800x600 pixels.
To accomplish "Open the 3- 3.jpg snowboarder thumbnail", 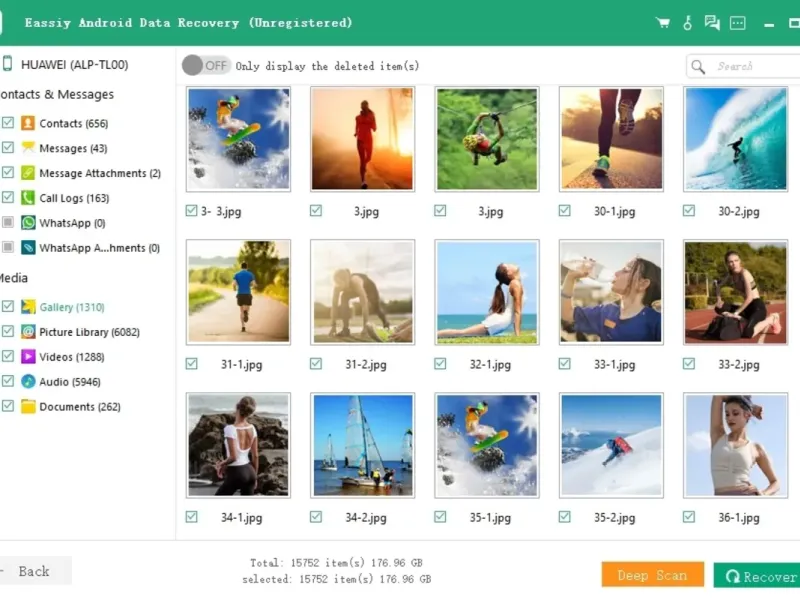I will click(x=238, y=139).
